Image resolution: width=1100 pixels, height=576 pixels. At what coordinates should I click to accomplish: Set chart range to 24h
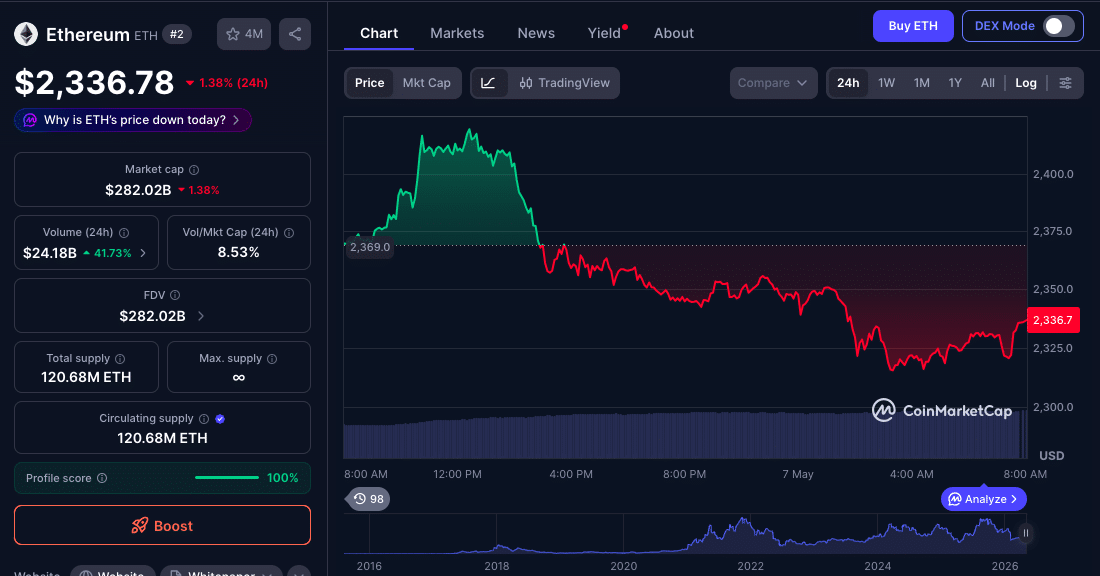coord(848,83)
